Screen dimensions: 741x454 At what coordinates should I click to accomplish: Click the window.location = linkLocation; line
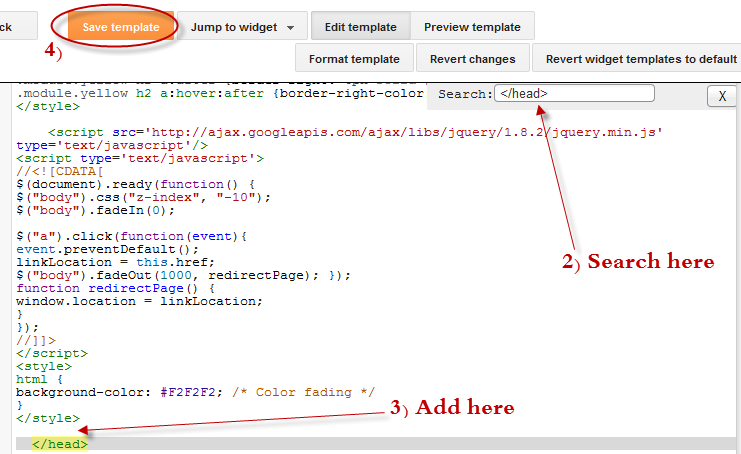coord(139,301)
